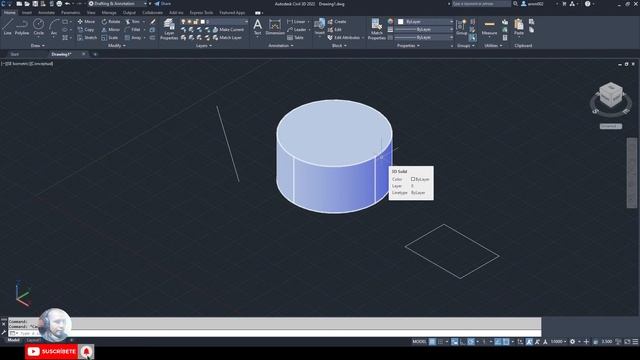640x360 pixels.
Task: Go to the Manage ribbon tab
Action: tap(109, 13)
